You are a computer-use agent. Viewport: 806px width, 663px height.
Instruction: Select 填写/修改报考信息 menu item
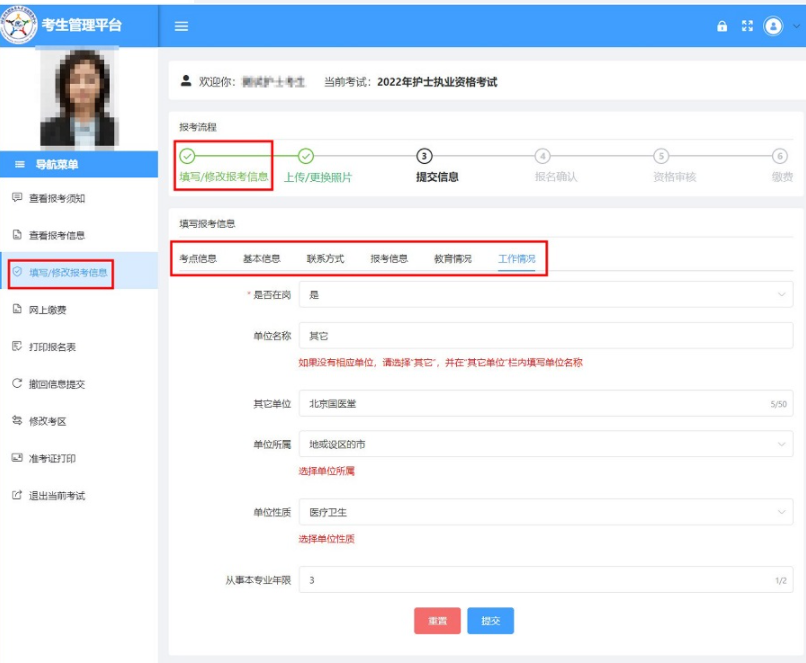coord(79,272)
